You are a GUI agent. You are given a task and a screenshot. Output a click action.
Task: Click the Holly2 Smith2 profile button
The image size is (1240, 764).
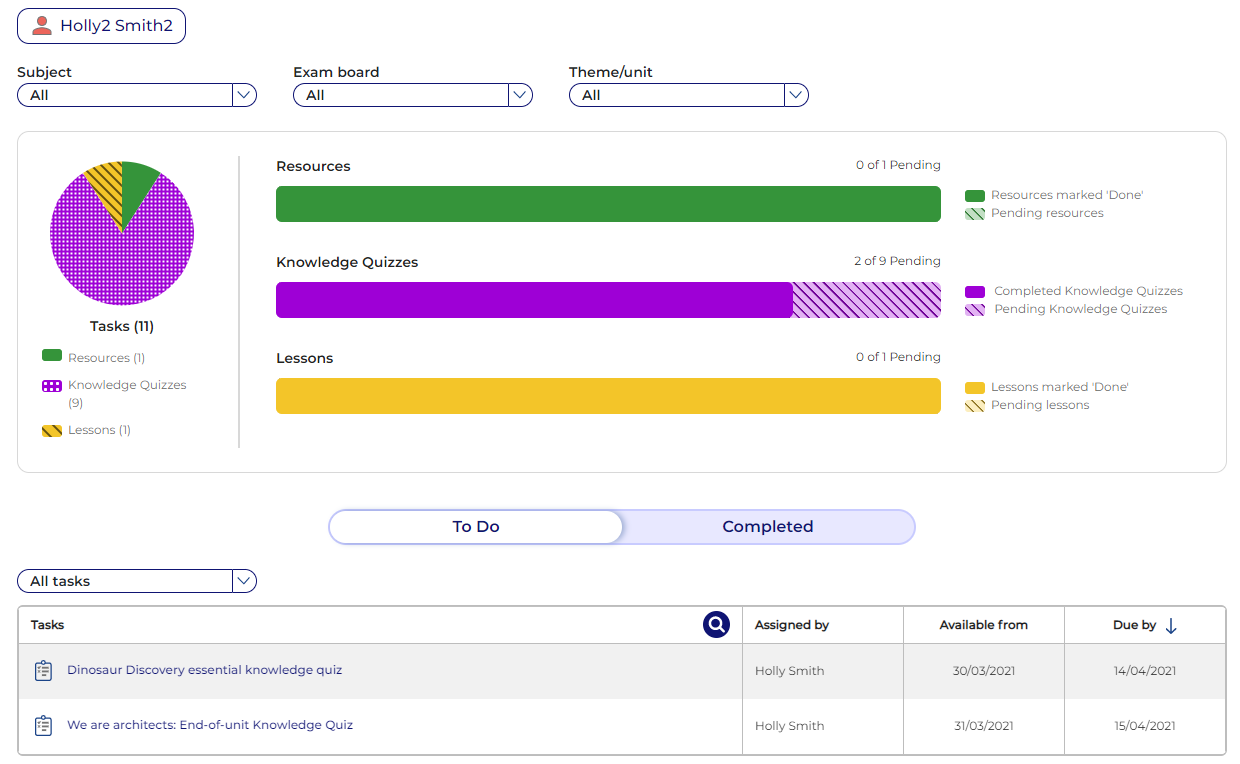click(x=102, y=26)
